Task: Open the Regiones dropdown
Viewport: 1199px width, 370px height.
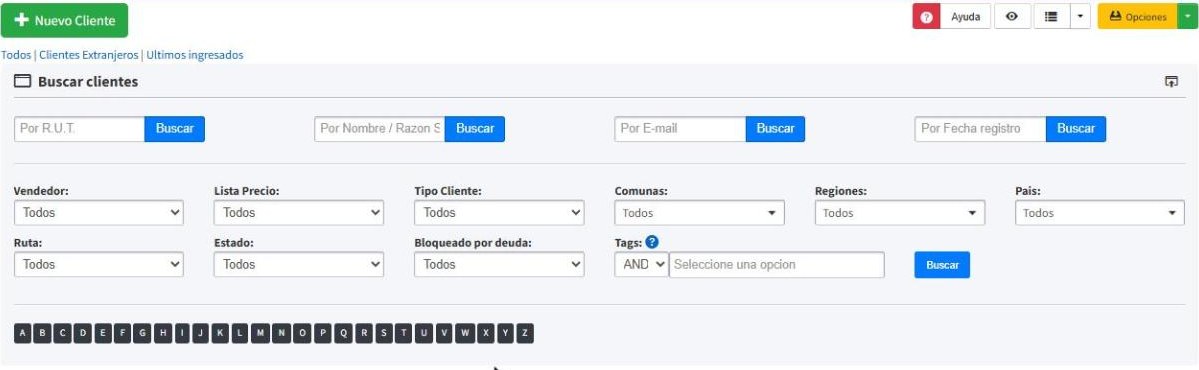Action: point(900,213)
